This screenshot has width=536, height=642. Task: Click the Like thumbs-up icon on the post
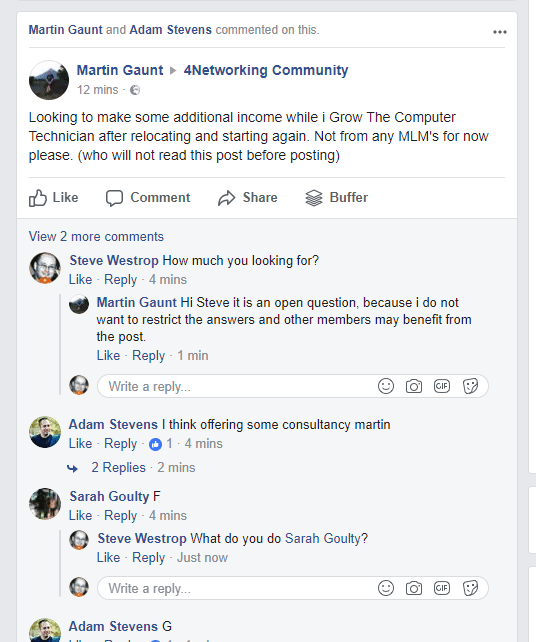(37, 198)
